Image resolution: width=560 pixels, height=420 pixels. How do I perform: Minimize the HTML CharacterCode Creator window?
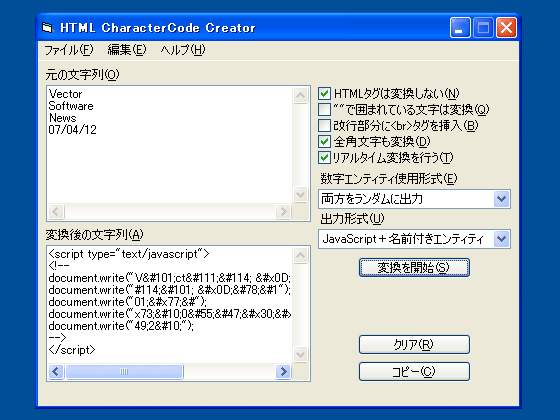pyautogui.click(x=460, y=28)
